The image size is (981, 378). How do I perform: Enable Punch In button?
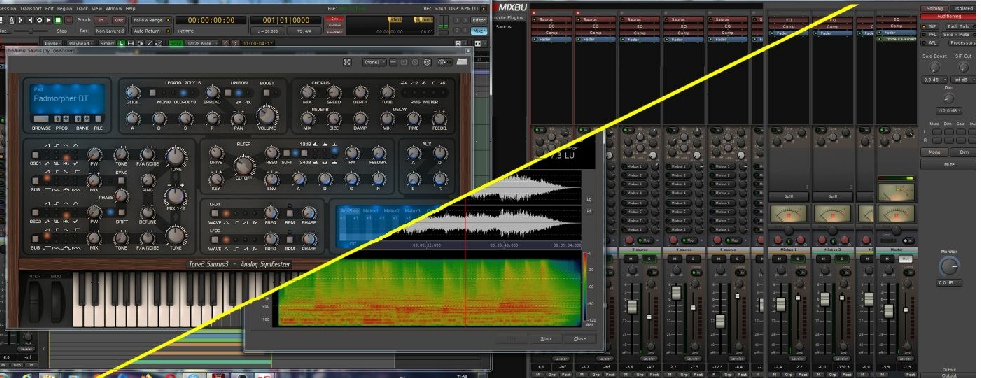(x=101, y=20)
